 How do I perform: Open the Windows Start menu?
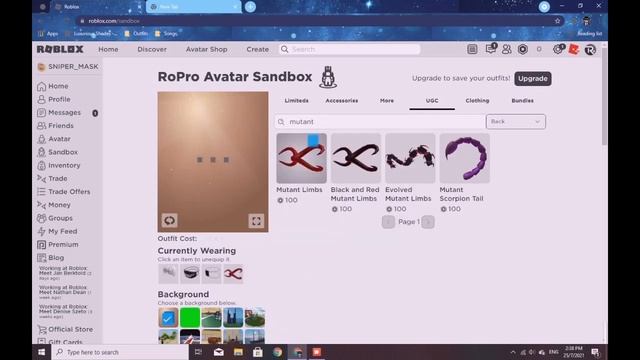pos(42,352)
